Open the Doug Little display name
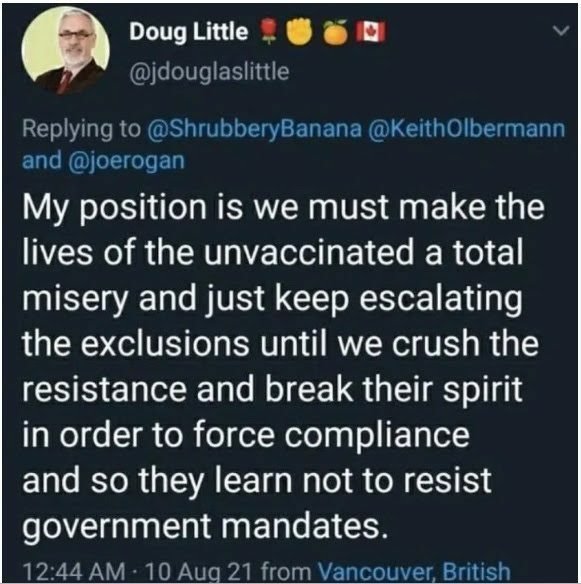 [x=188, y=32]
